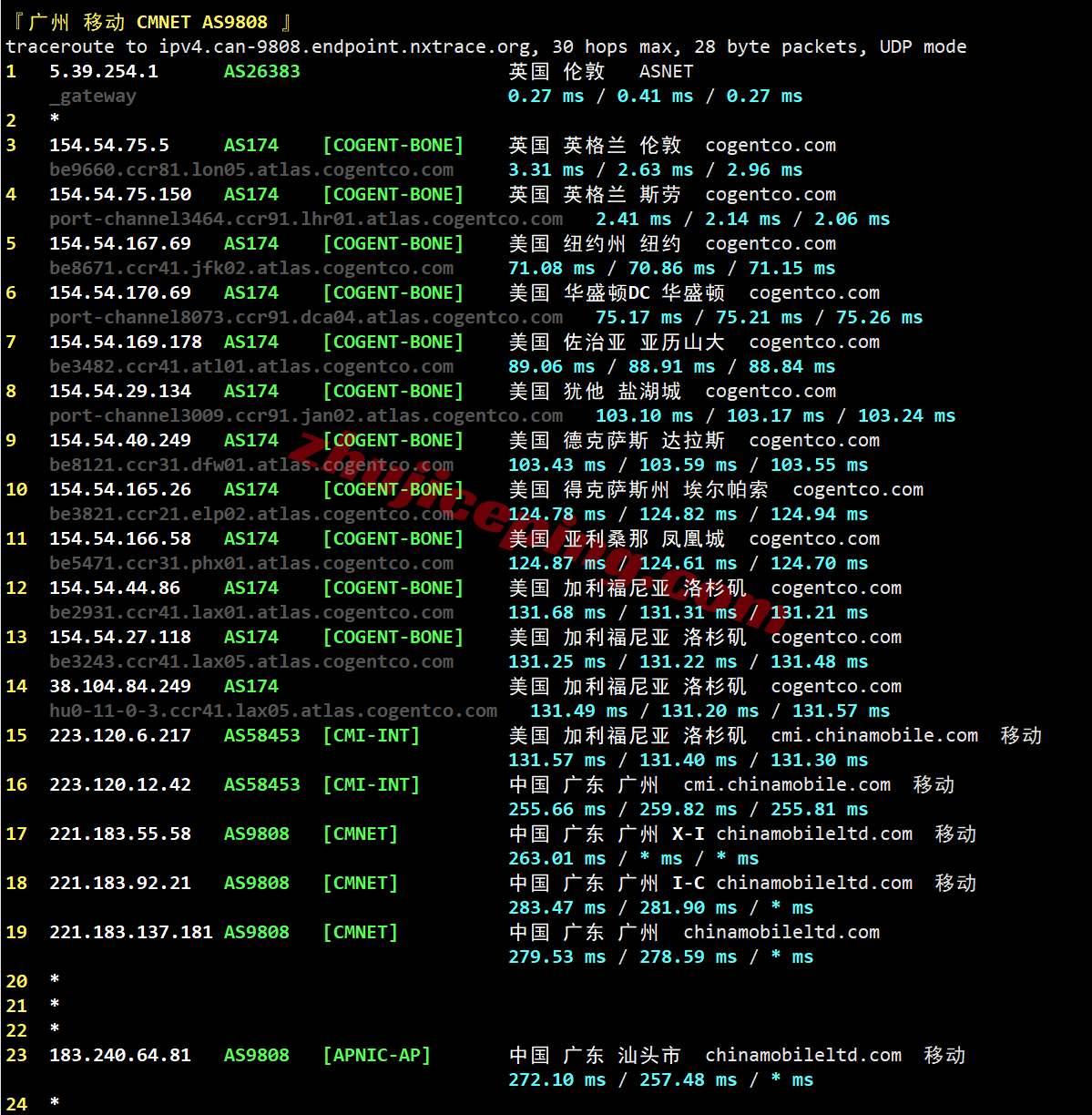The width and height of the screenshot is (1092, 1115).
Task: Select IP 154.54.27.118 on hop 13
Action: (x=120, y=637)
